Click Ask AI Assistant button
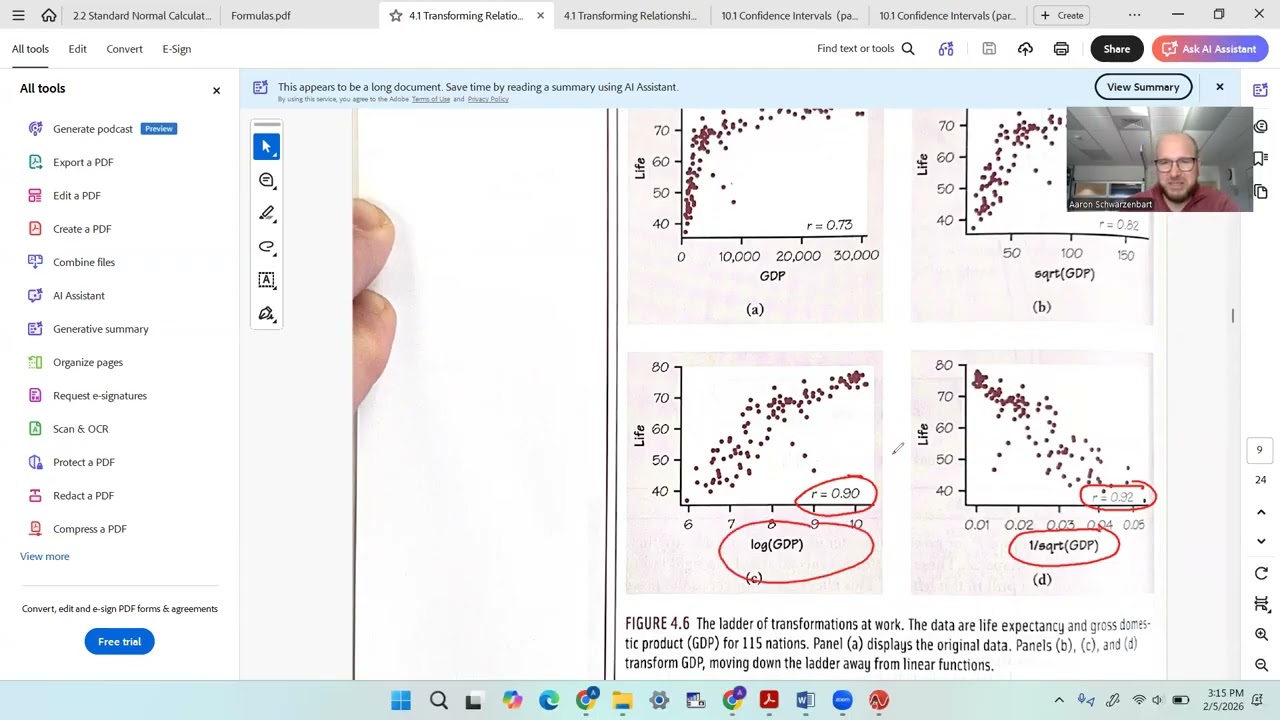 click(x=1210, y=48)
